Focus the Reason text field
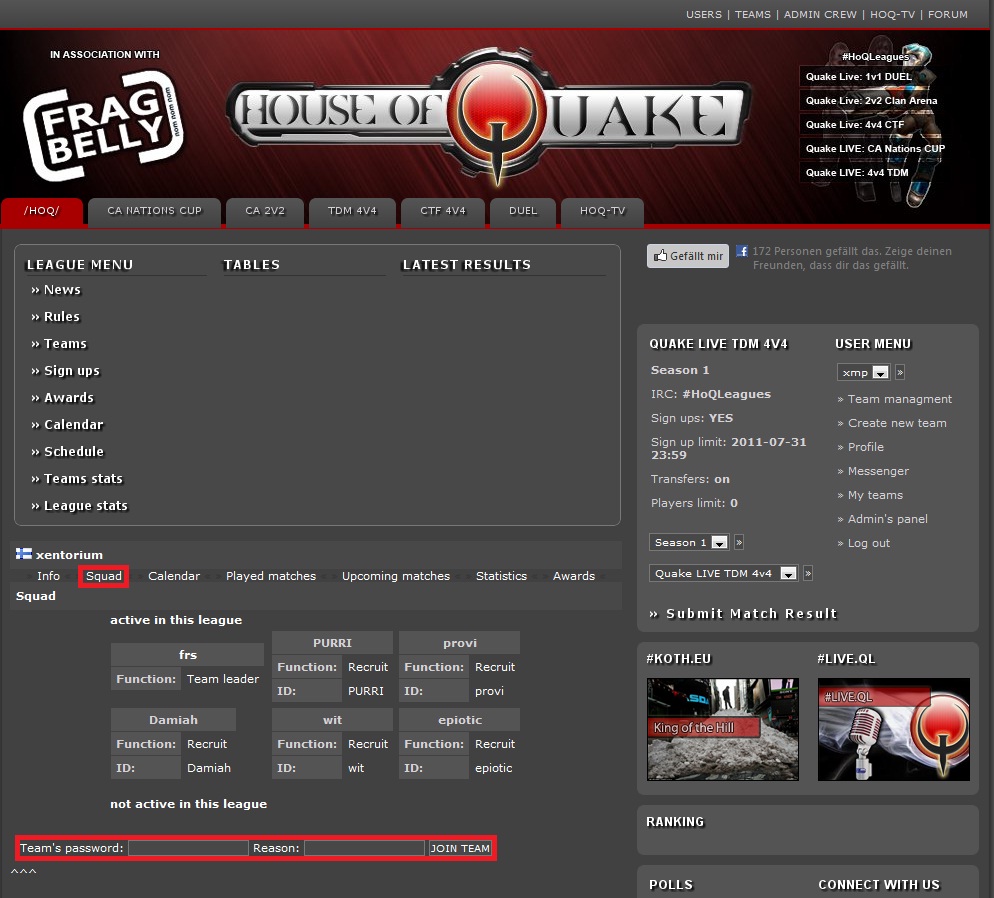 click(x=364, y=848)
